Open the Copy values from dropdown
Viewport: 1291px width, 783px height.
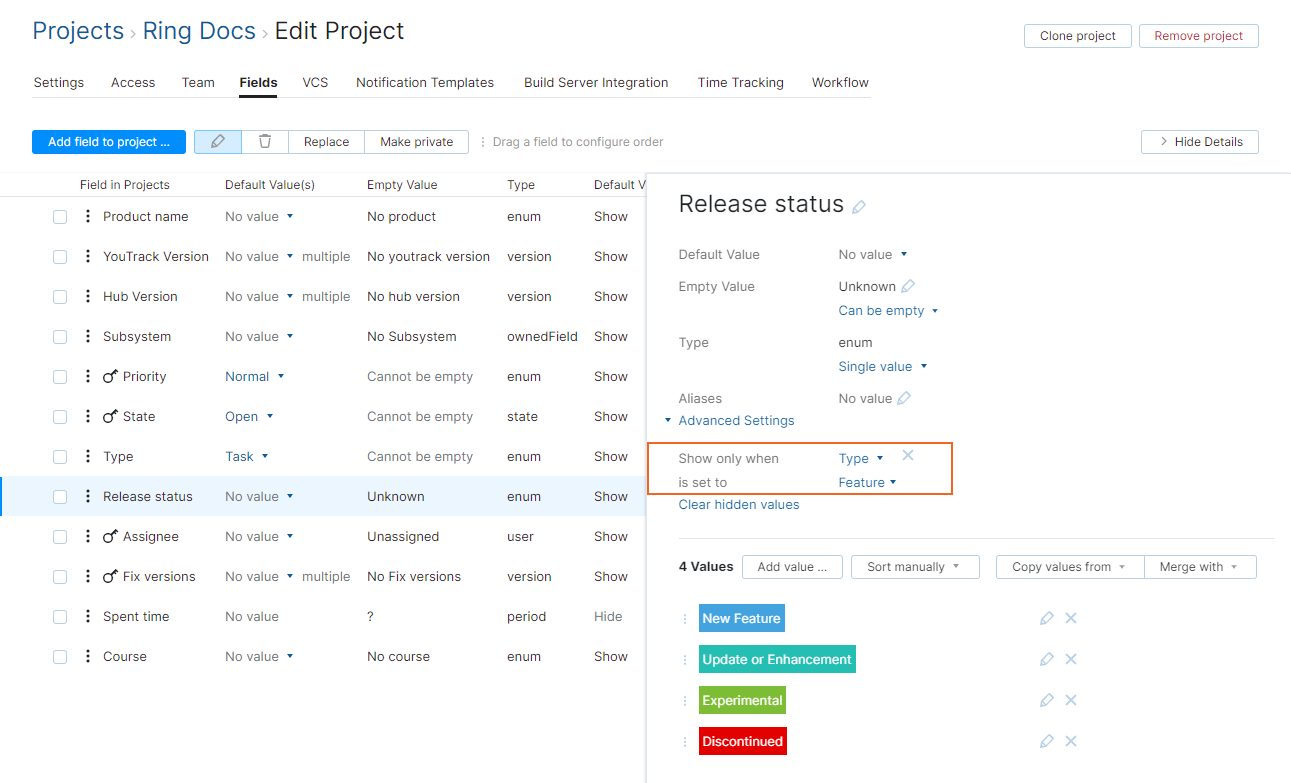click(1068, 566)
